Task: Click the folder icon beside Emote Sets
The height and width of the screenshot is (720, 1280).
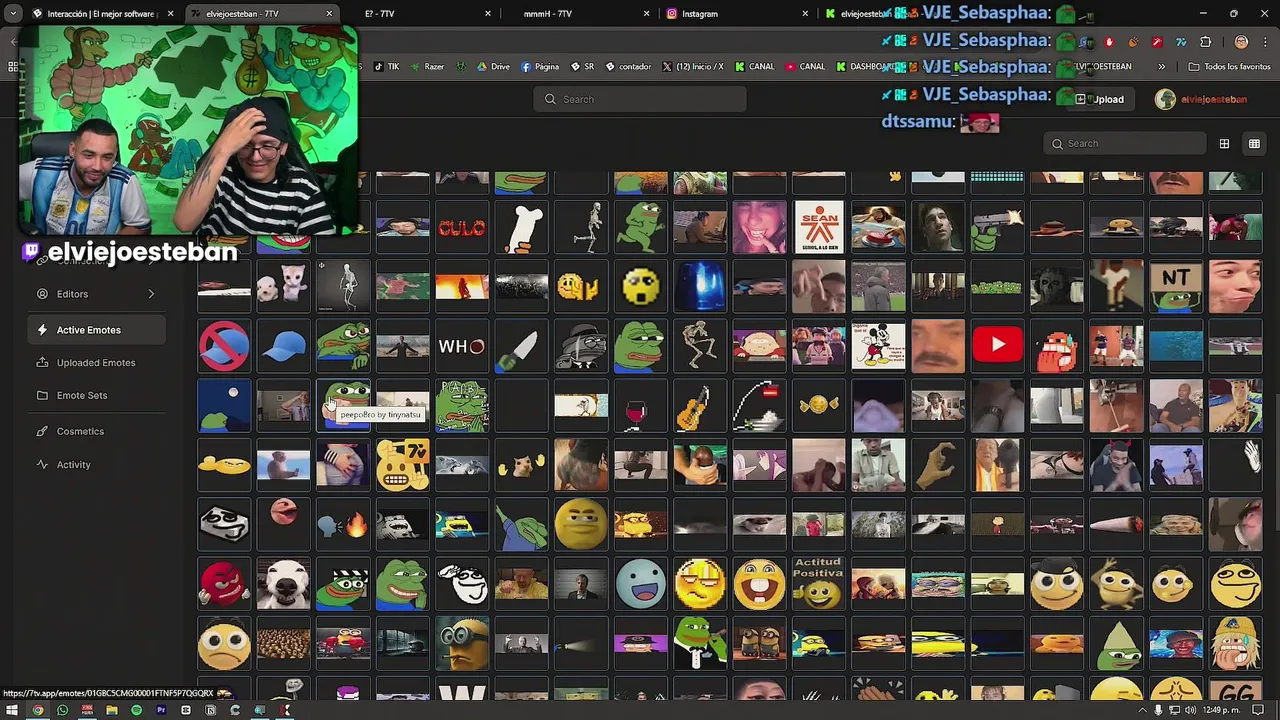Action: [42, 395]
